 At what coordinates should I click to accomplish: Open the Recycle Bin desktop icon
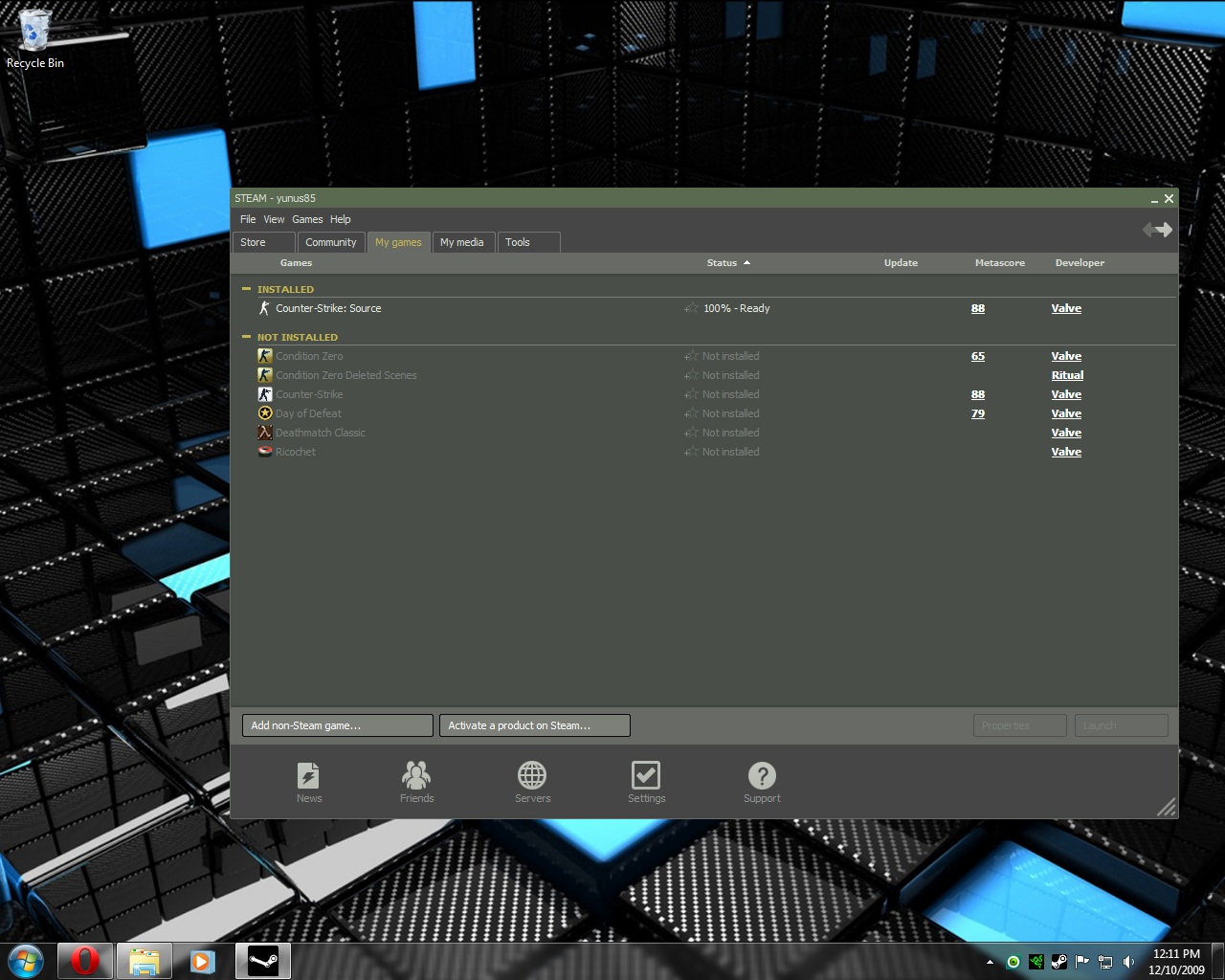click(35, 39)
